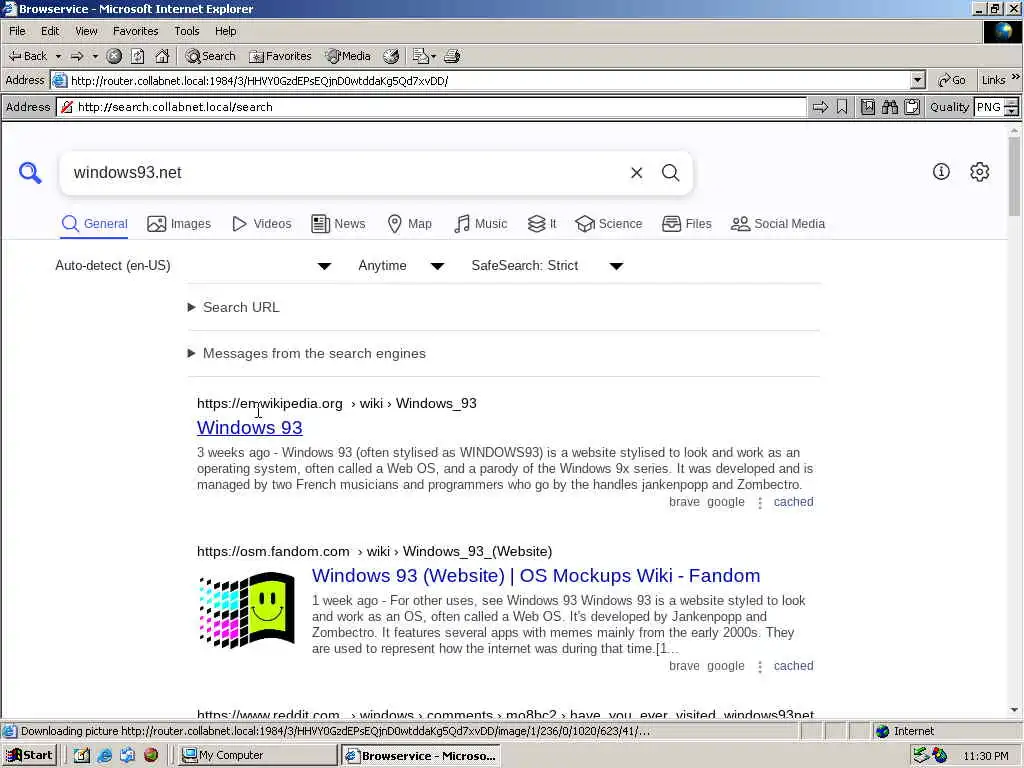Open the Favorites menu

(x=136, y=31)
